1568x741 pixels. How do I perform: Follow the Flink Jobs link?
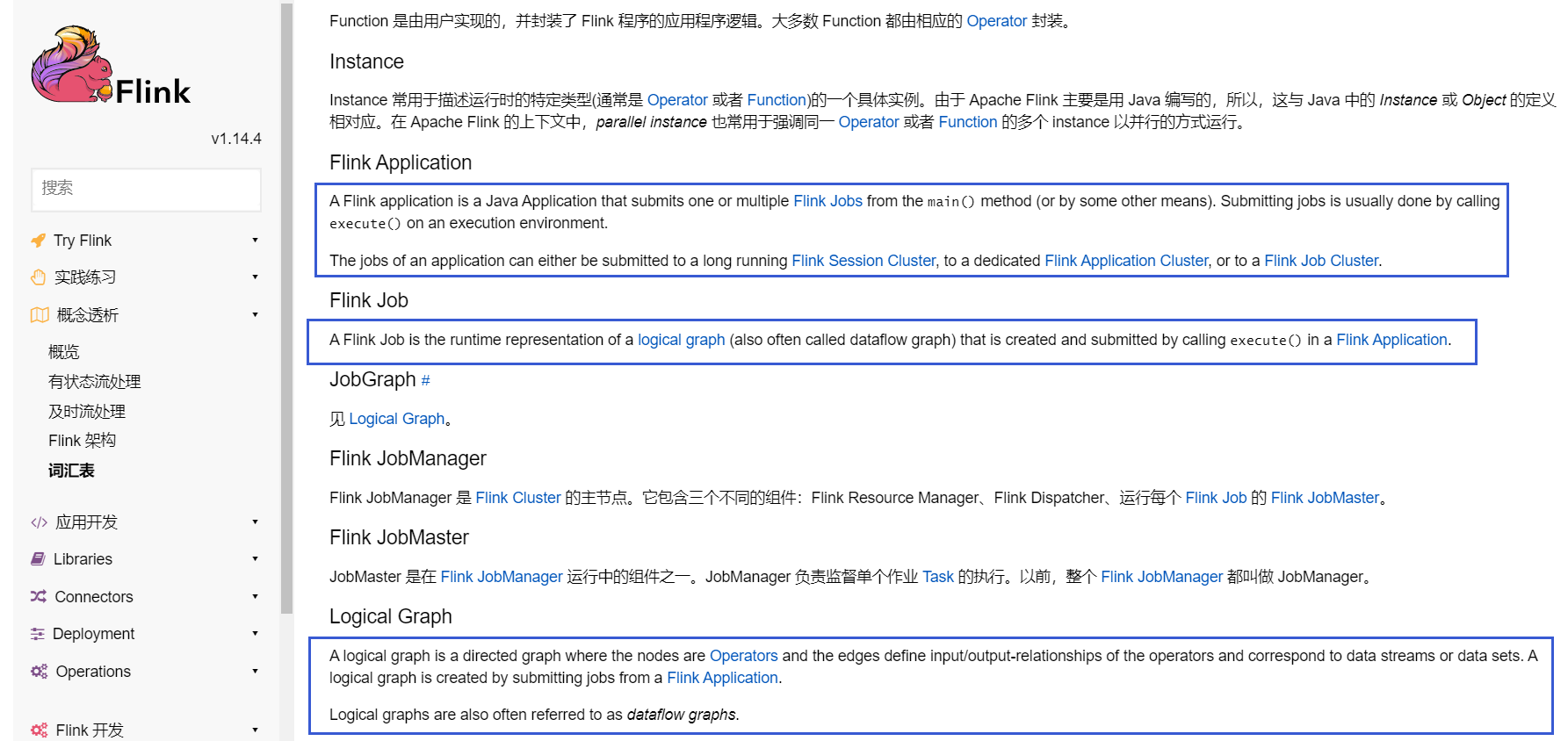pyautogui.click(x=827, y=201)
